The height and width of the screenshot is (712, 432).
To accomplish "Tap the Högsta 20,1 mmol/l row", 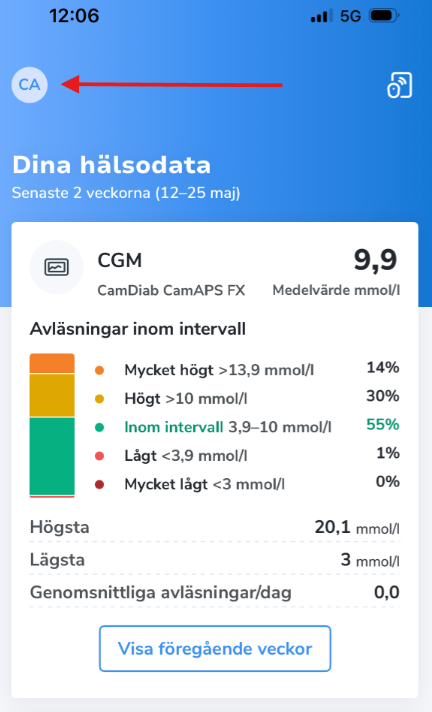I will (215, 527).
